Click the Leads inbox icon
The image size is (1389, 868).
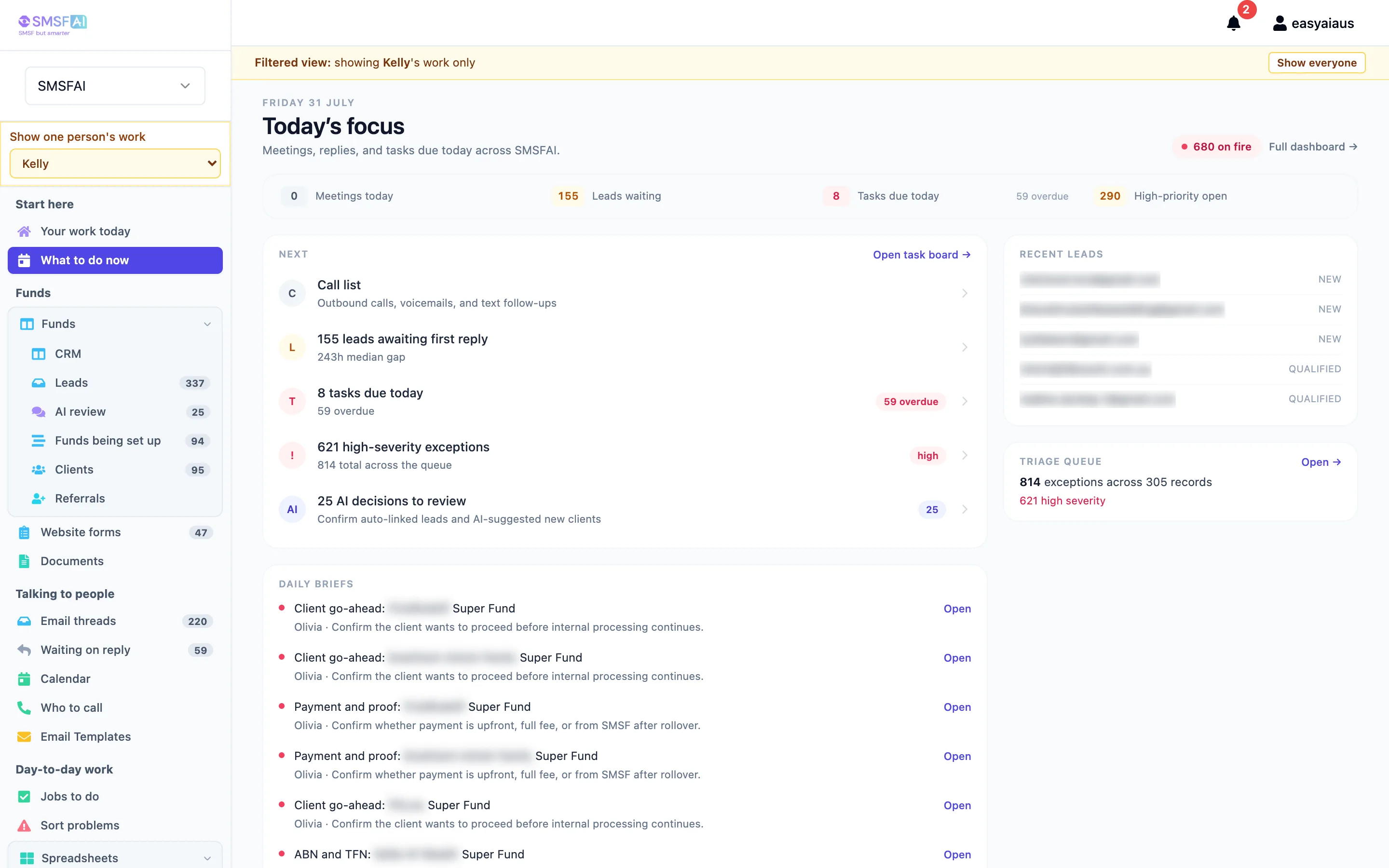39,383
